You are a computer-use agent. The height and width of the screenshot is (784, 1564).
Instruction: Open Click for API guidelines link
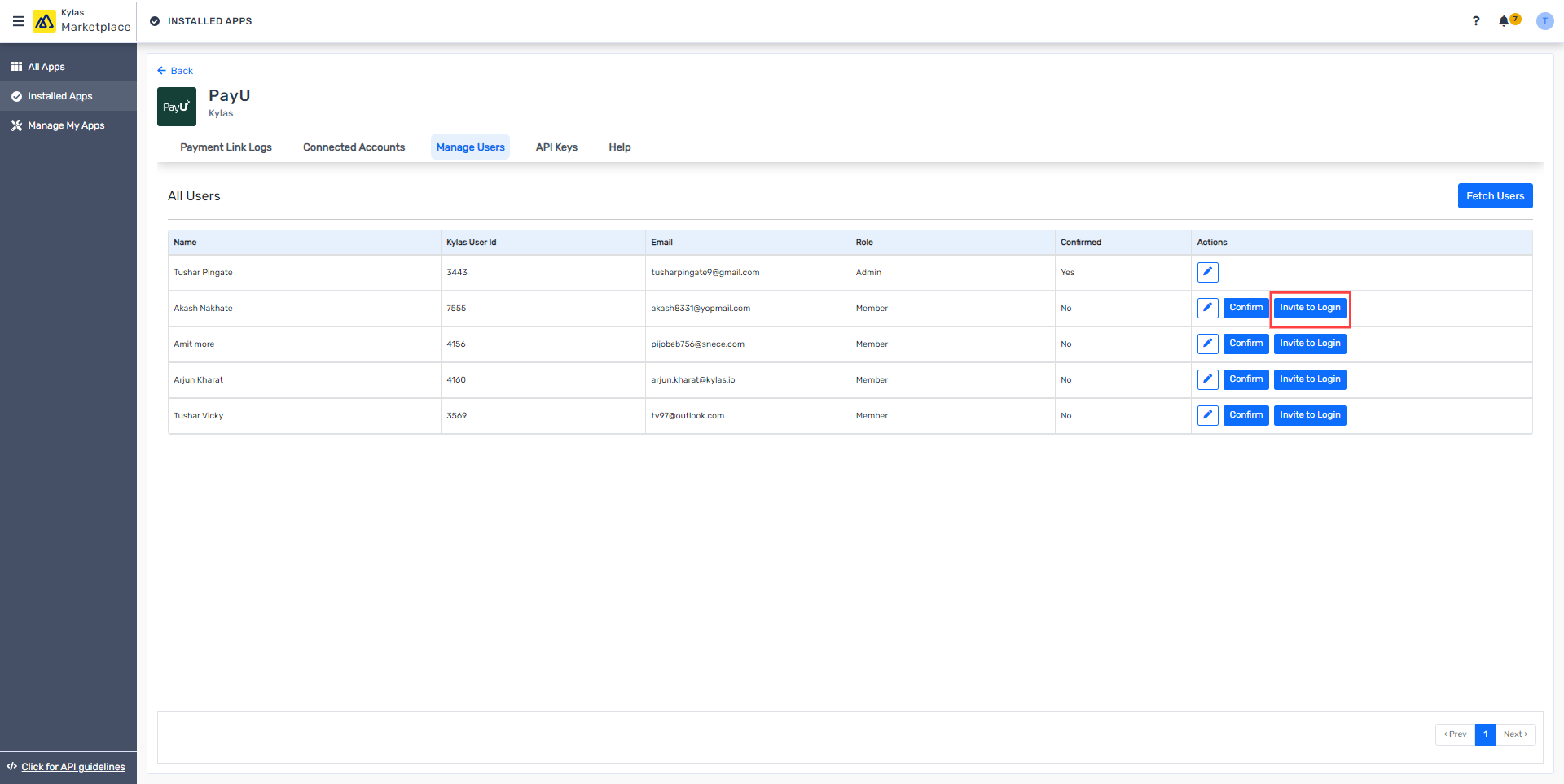click(72, 767)
